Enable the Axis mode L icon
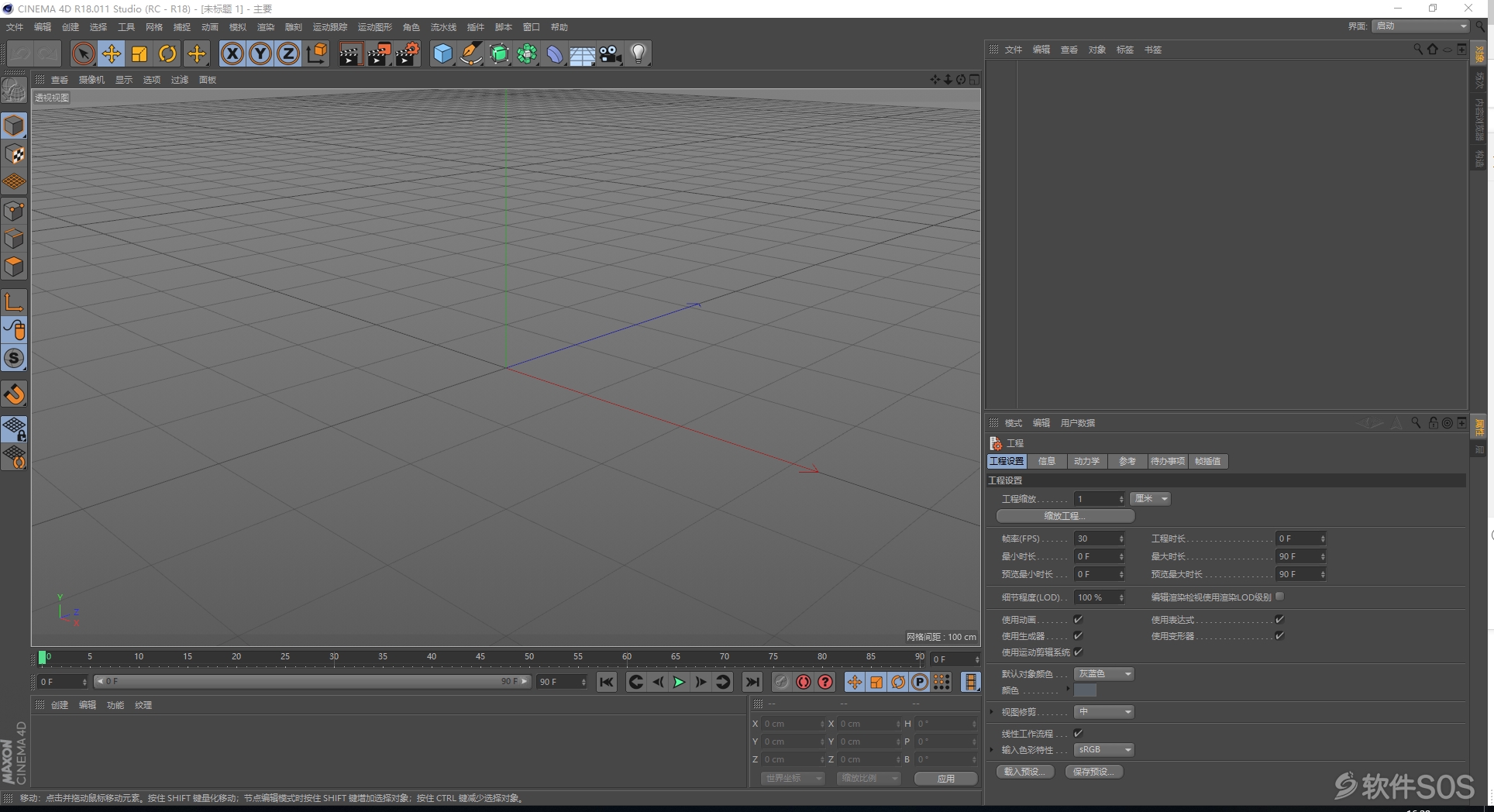 point(14,301)
